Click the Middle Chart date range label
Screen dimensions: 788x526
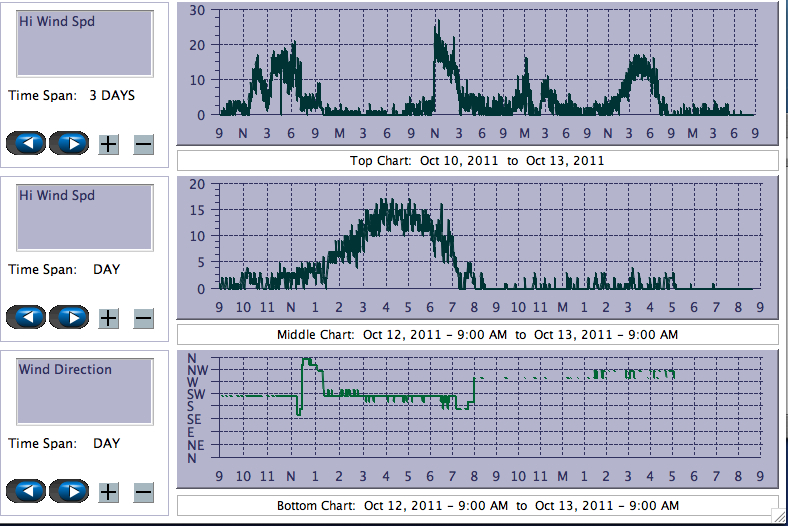(x=477, y=334)
